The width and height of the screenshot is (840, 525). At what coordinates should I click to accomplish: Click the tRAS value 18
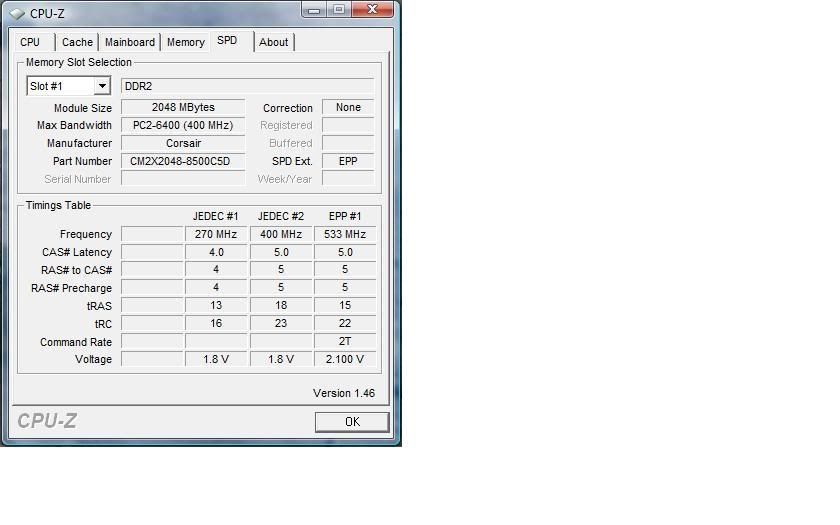pyautogui.click(x=281, y=305)
